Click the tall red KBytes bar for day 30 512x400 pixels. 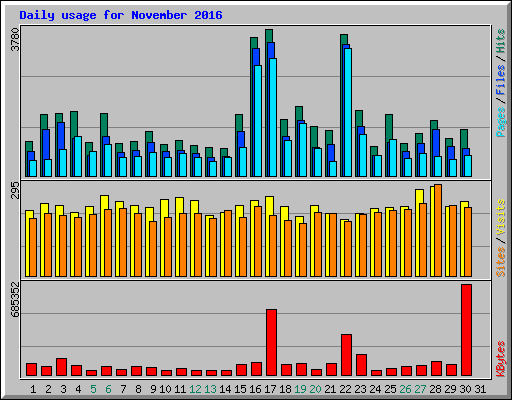point(466,330)
